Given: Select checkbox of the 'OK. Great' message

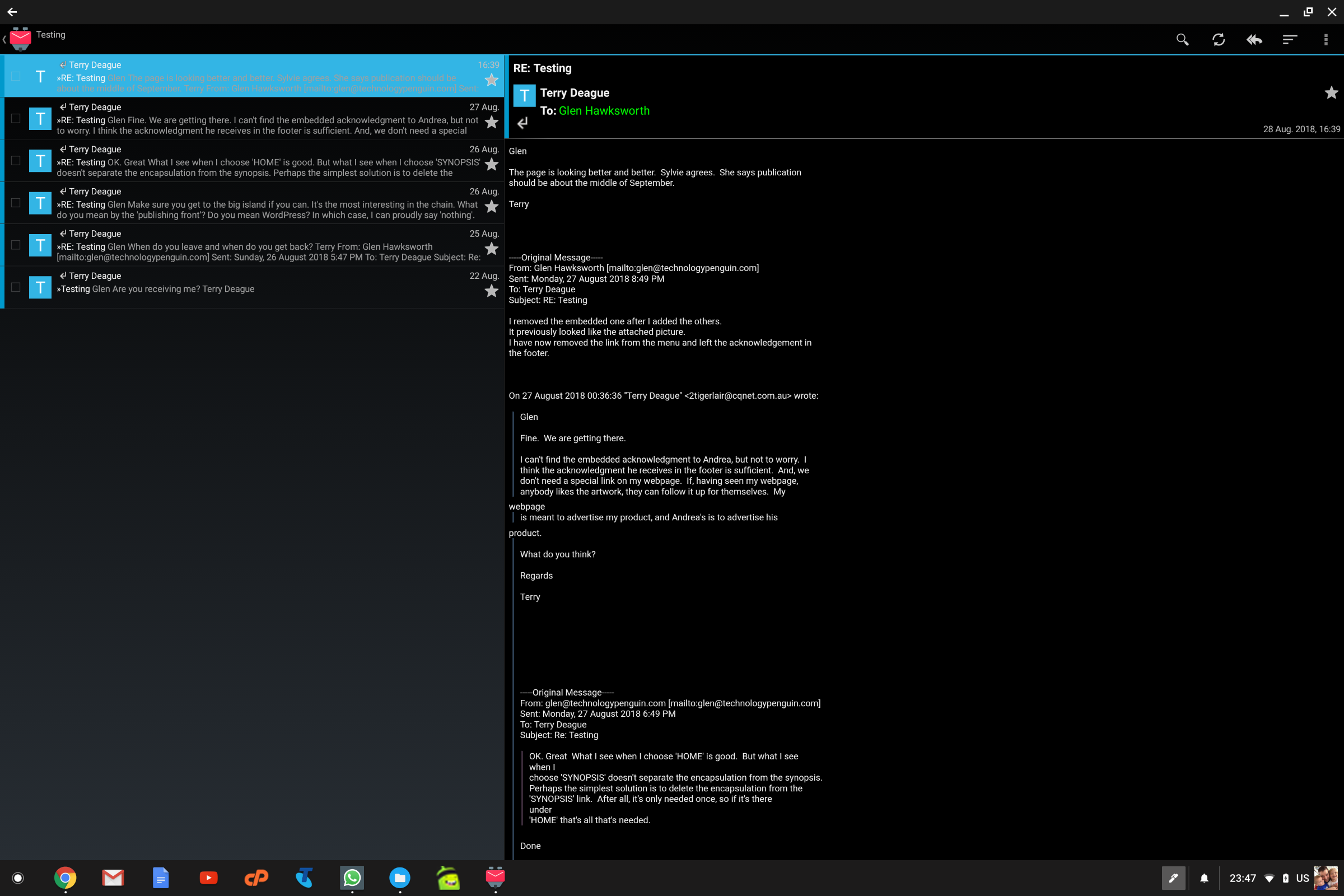Looking at the screenshot, I should tap(16, 161).
